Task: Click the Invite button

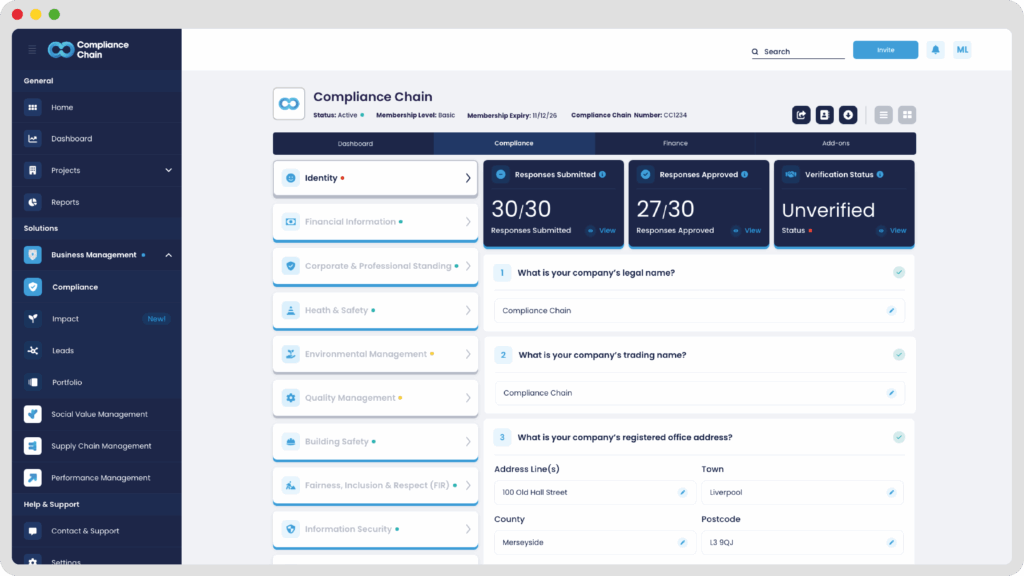Action: tap(885, 50)
